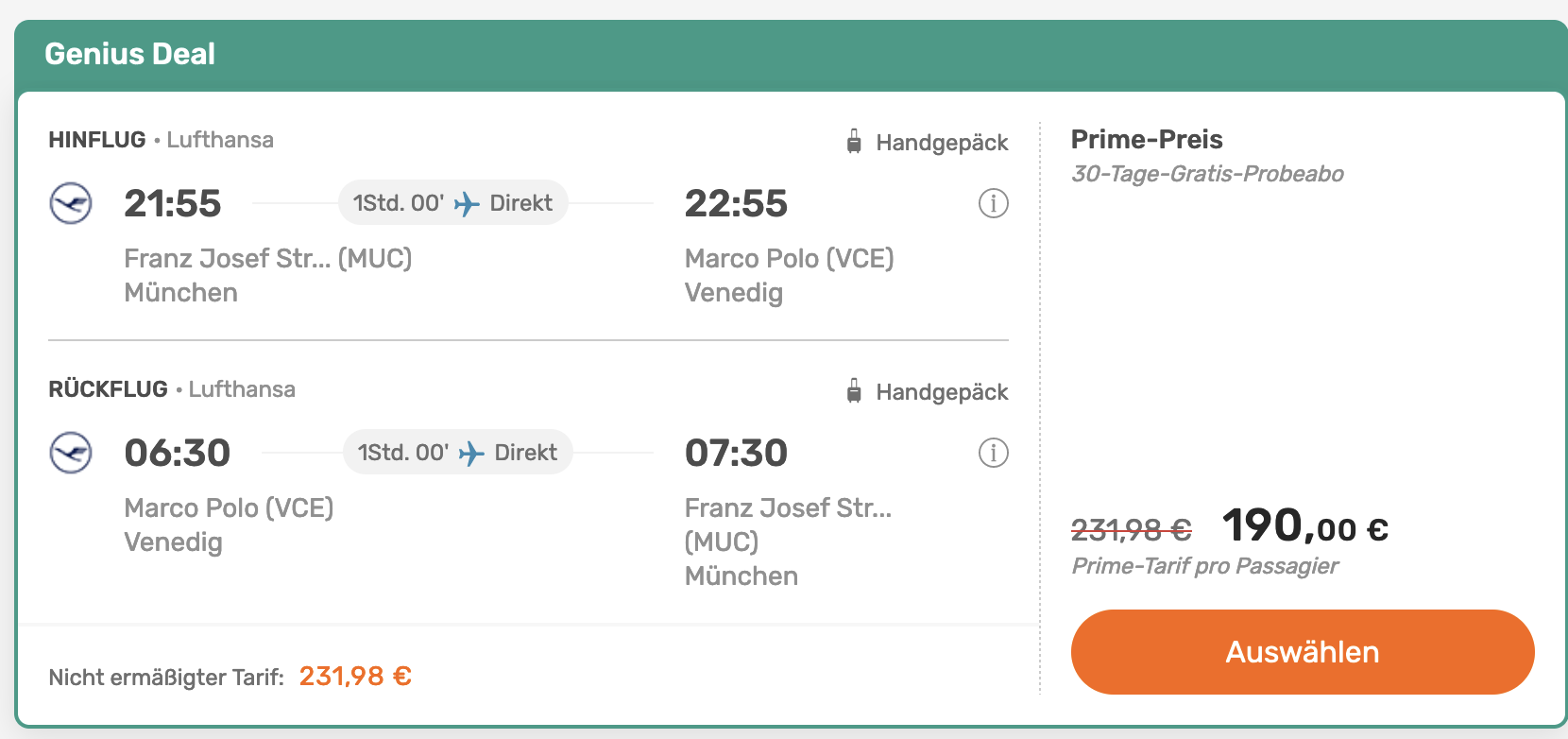1568x739 pixels.
Task: Click the Prime-Tarif pro Passagier label
Action: (x=1205, y=566)
